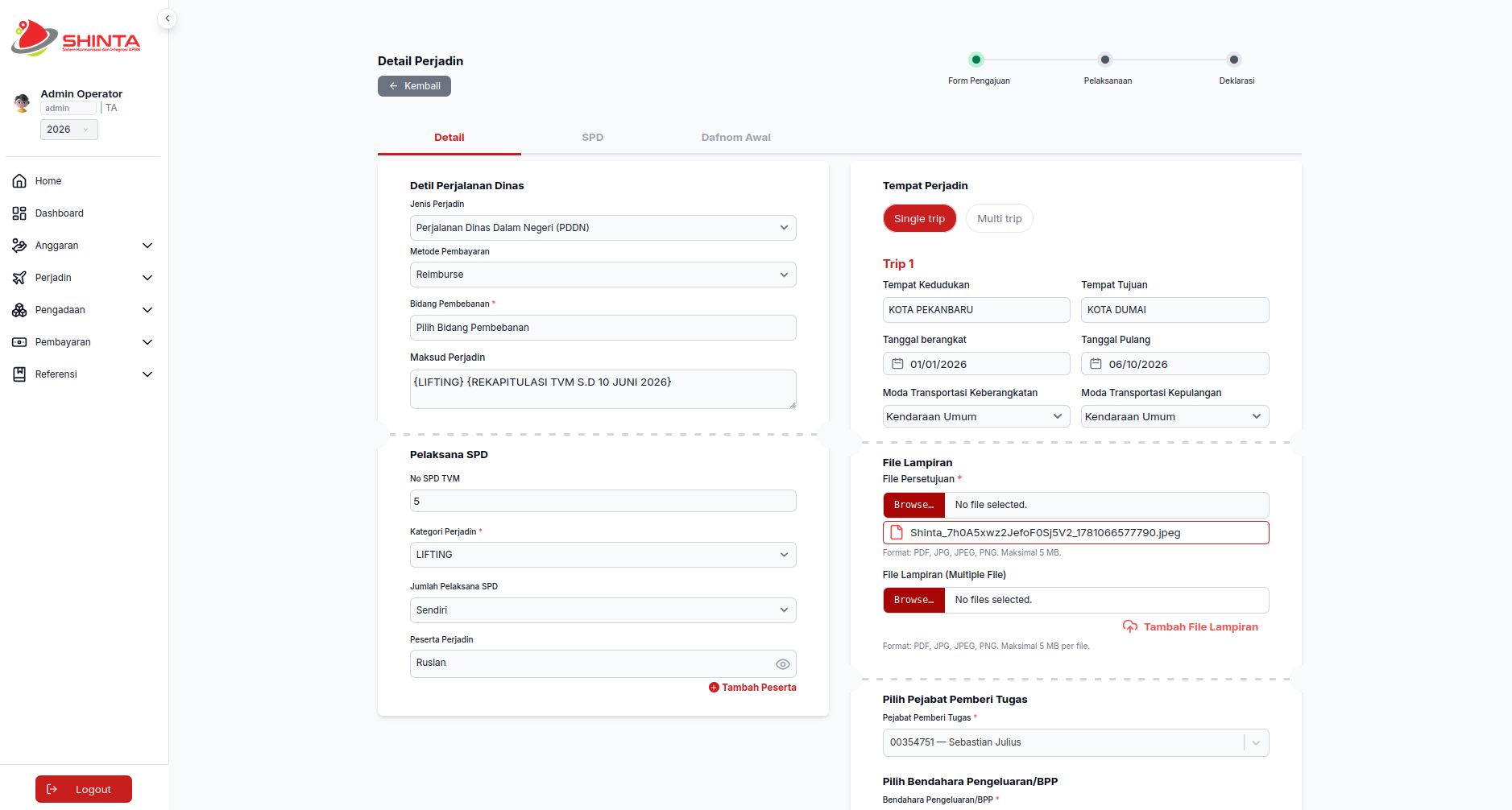The image size is (1512, 810).
Task: Click the plus icon beside Tambah Peserta
Action: pyautogui.click(x=714, y=688)
